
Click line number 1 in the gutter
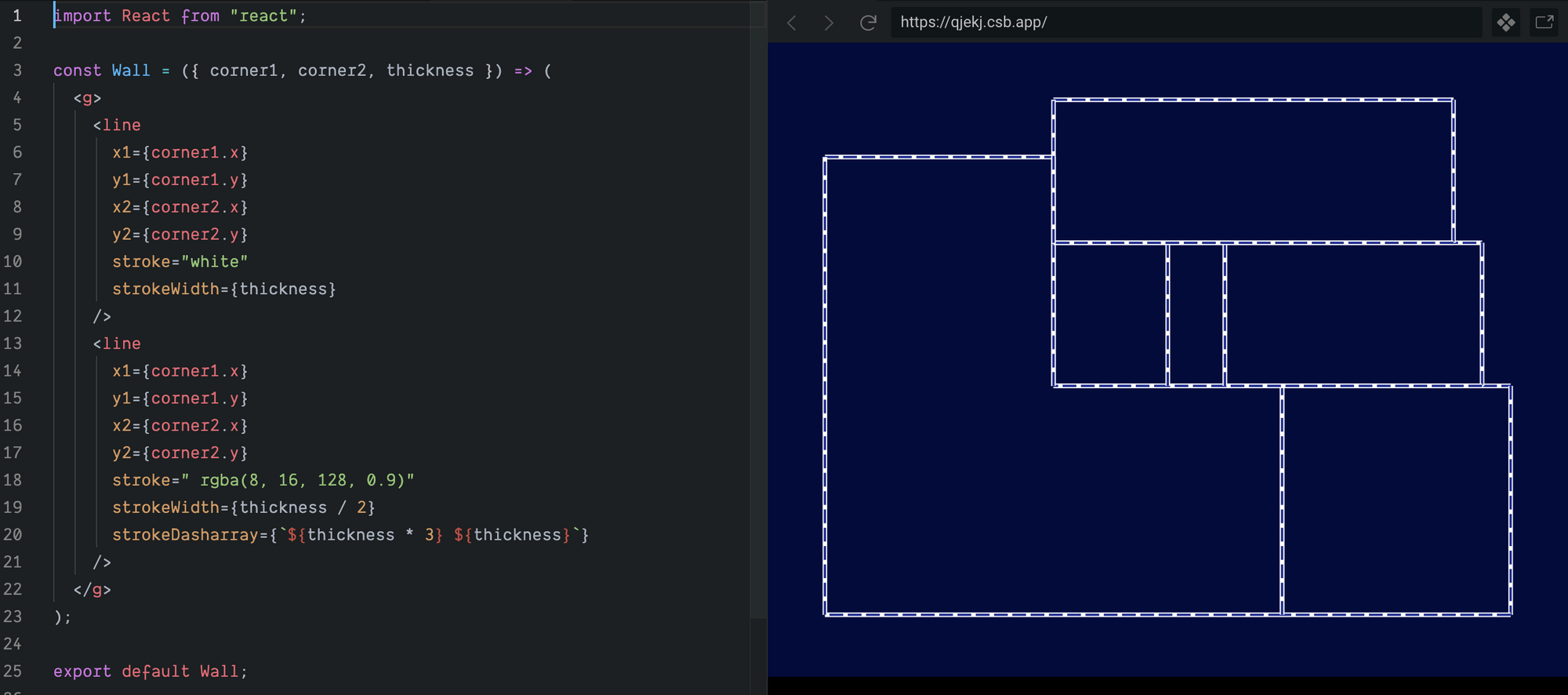pos(16,16)
